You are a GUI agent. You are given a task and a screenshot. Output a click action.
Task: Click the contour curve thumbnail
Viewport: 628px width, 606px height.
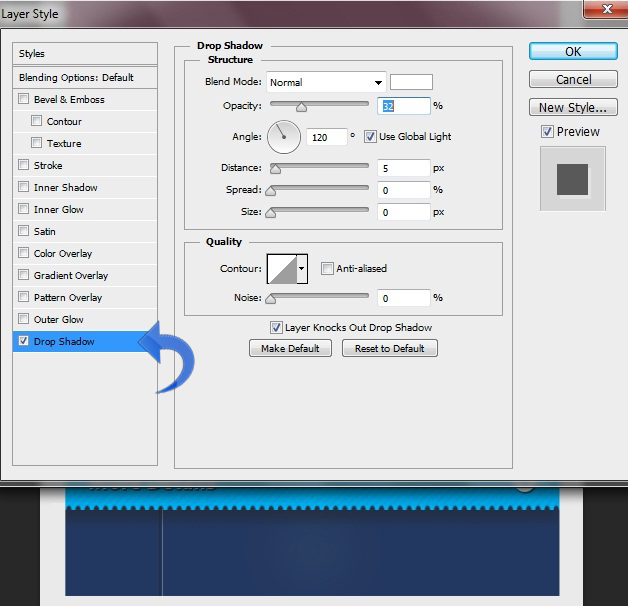282,269
